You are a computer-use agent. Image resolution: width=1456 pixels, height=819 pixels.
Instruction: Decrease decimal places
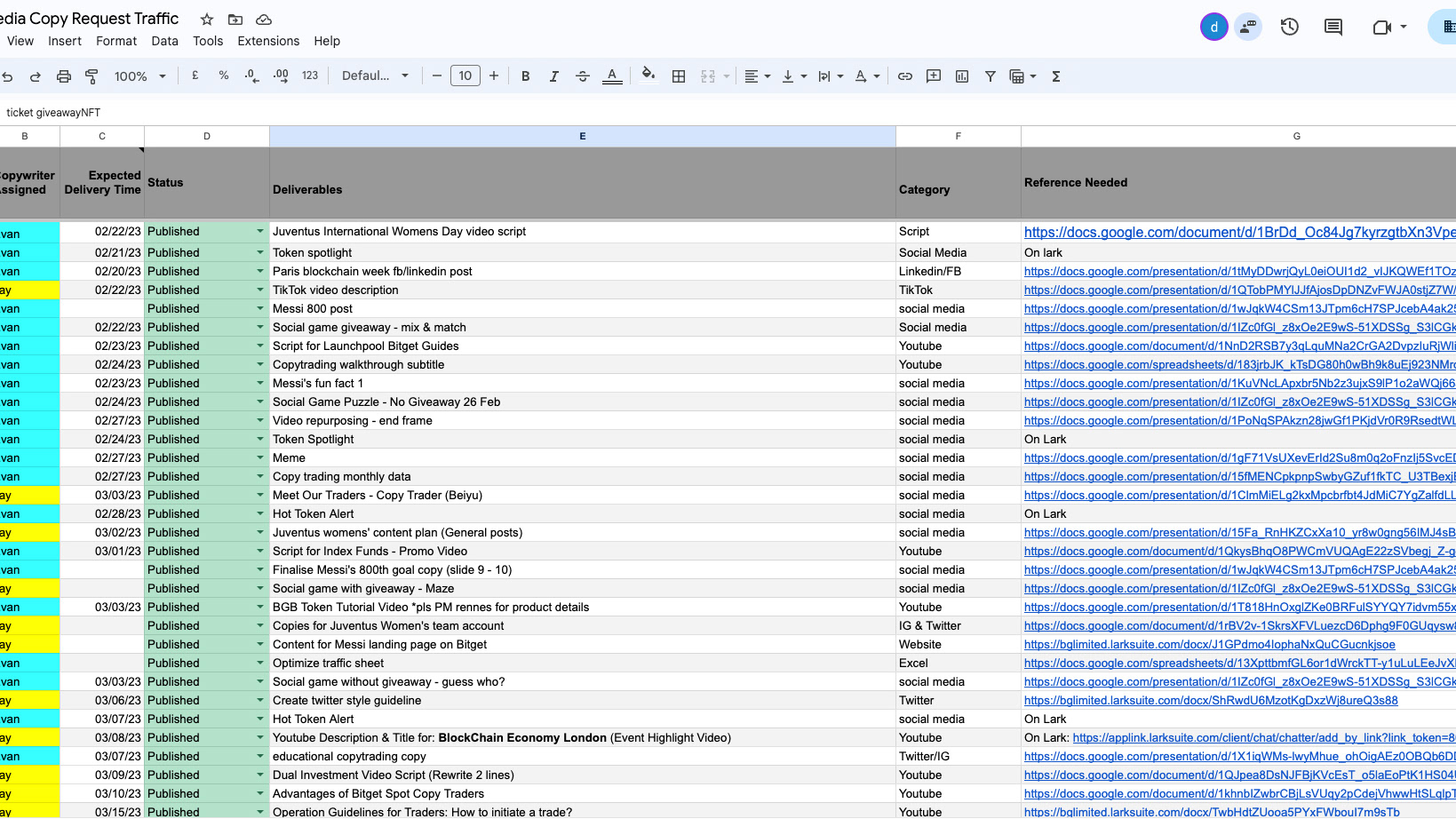252,76
